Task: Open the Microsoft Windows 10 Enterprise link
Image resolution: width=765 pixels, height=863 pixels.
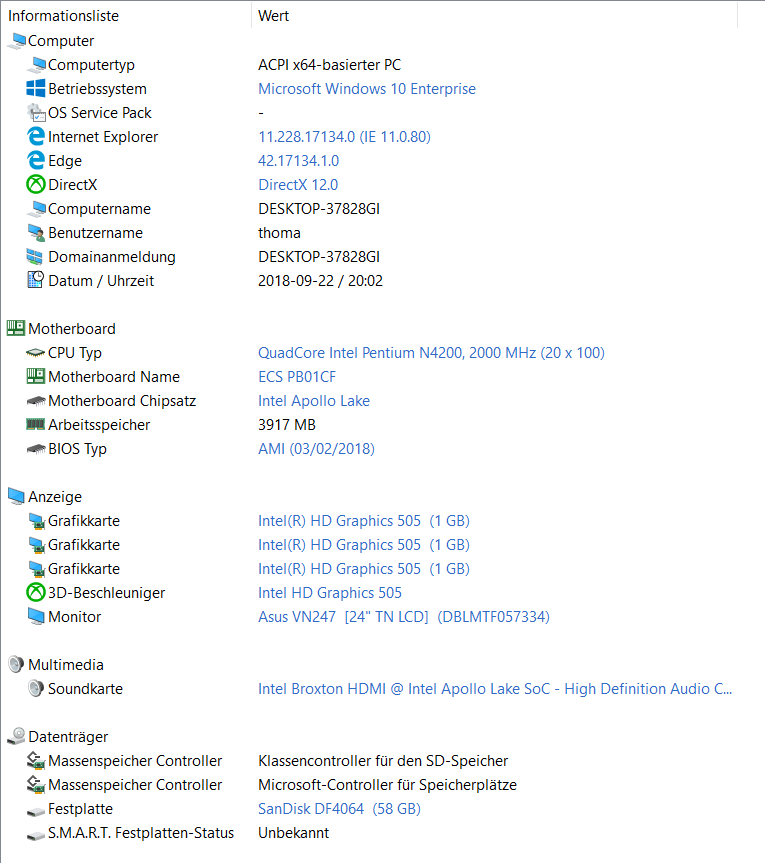Action: point(367,89)
